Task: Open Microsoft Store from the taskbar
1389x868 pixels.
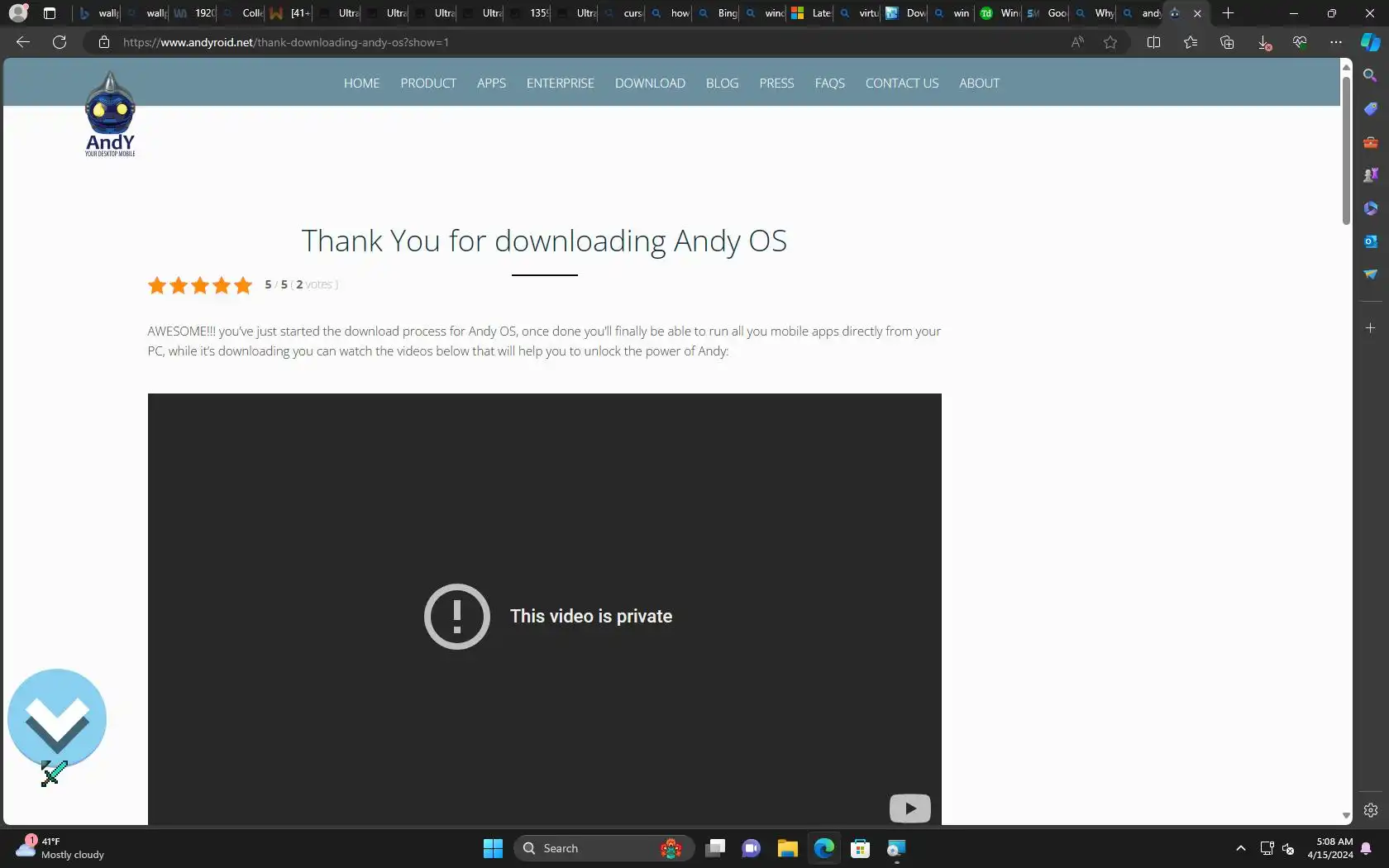Action: [x=860, y=848]
